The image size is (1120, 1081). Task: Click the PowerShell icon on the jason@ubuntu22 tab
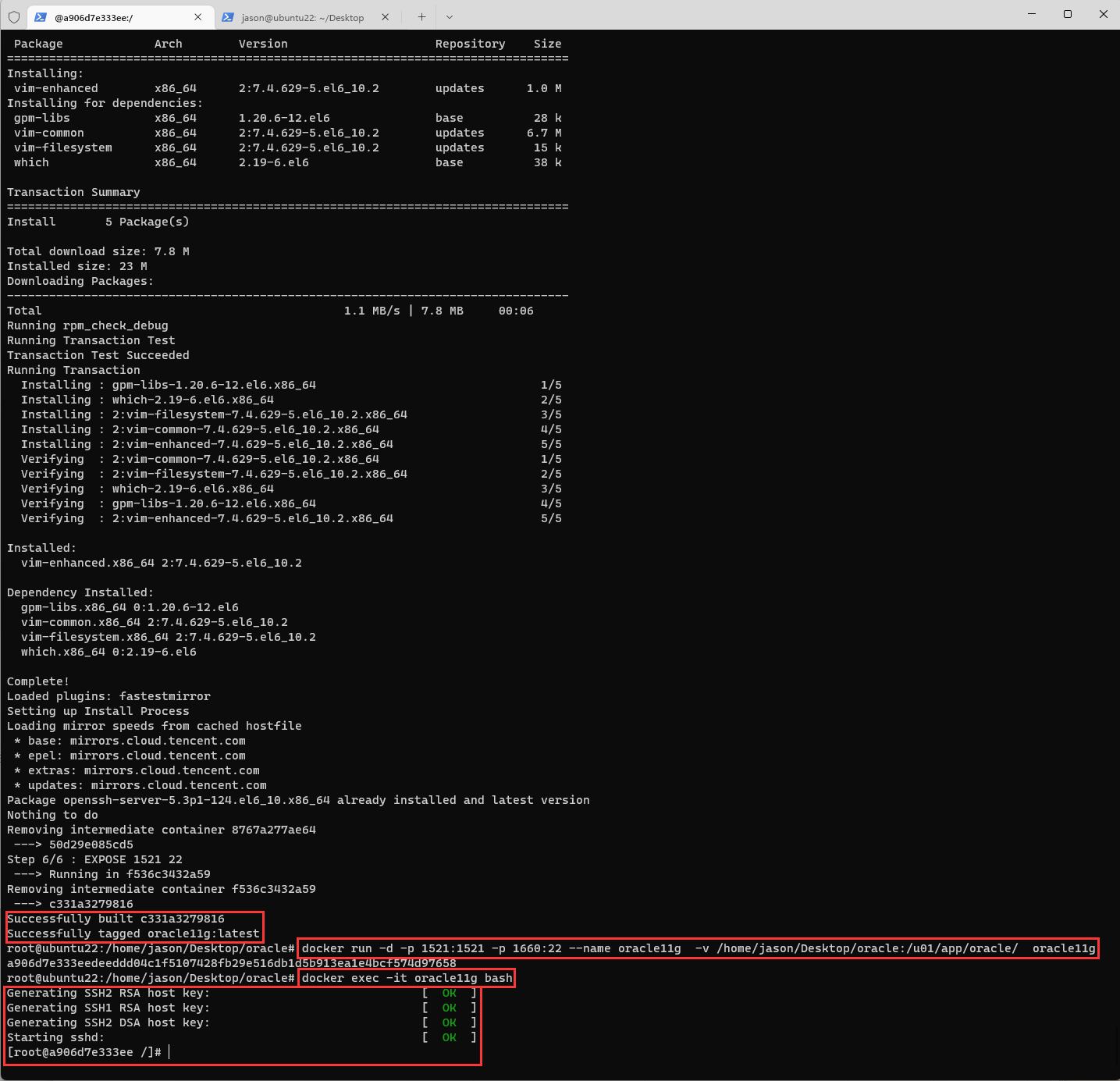coord(228,17)
